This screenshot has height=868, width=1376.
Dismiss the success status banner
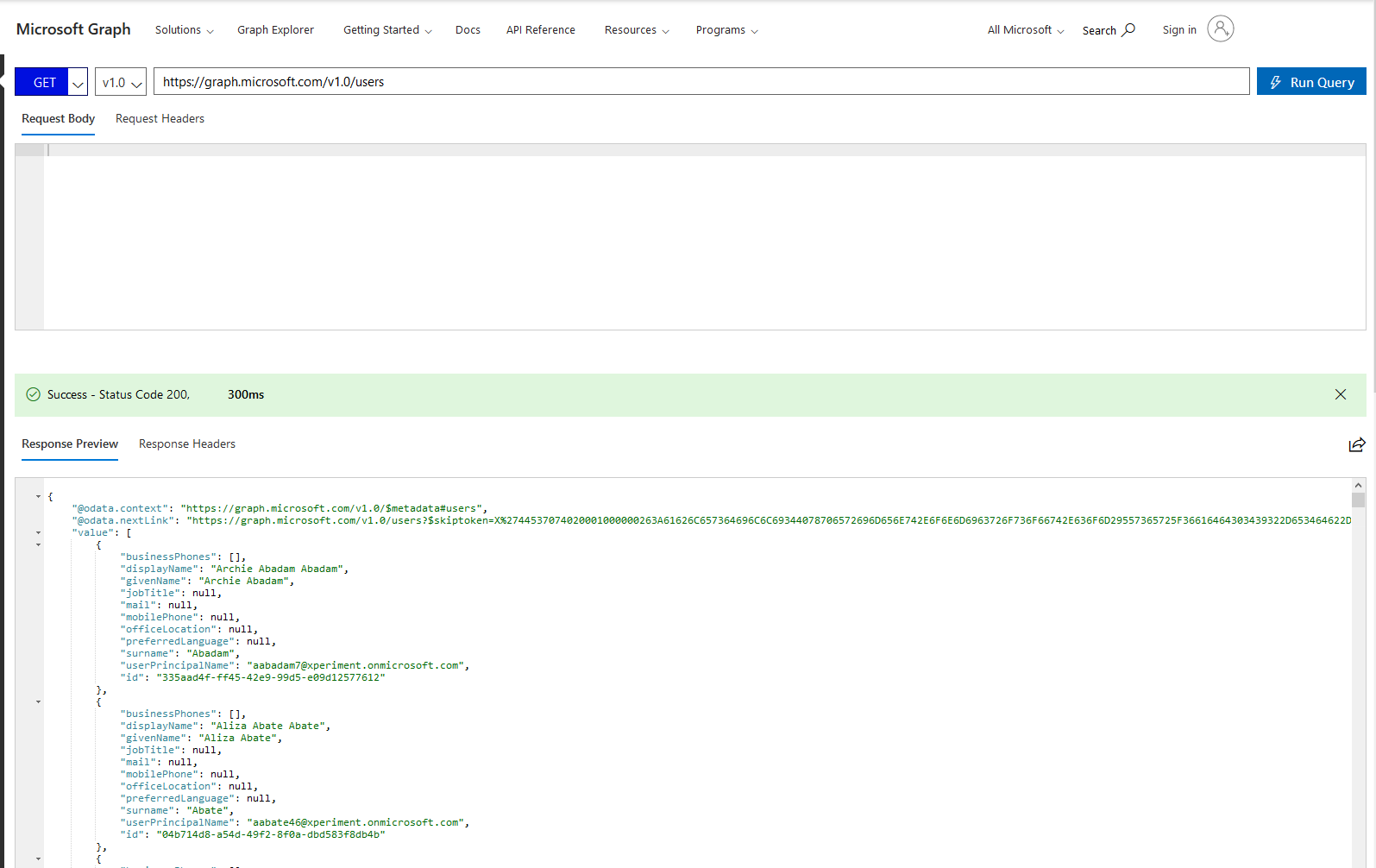point(1341,394)
